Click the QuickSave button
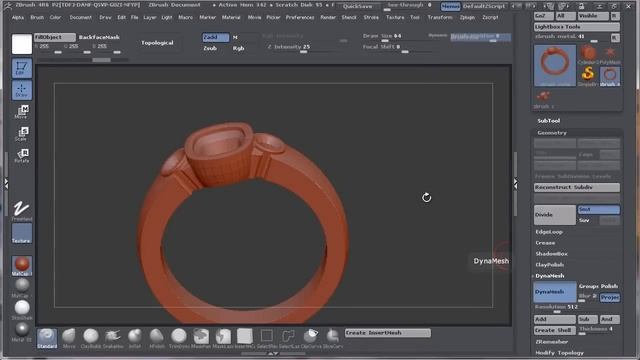The image size is (640, 360). coord(357,7)
